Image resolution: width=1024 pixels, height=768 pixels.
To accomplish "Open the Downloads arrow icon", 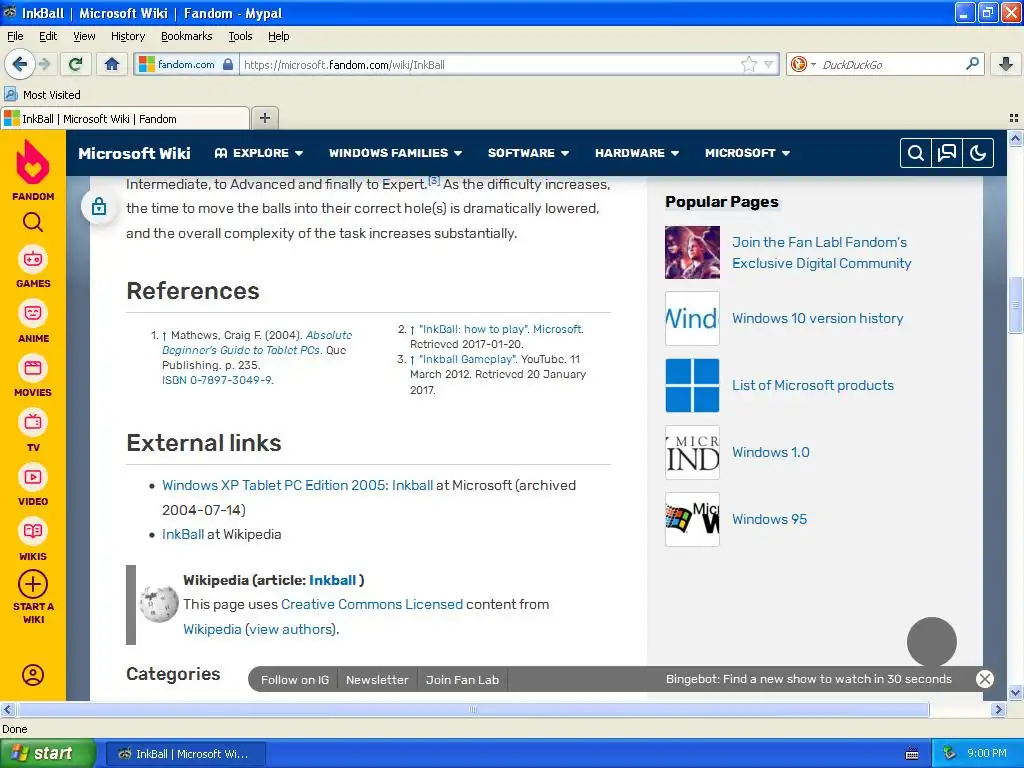I will pos(1006,64).
